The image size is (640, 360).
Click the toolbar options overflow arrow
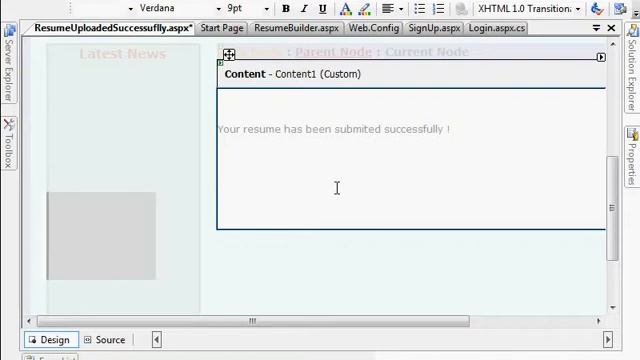[636, 13]
